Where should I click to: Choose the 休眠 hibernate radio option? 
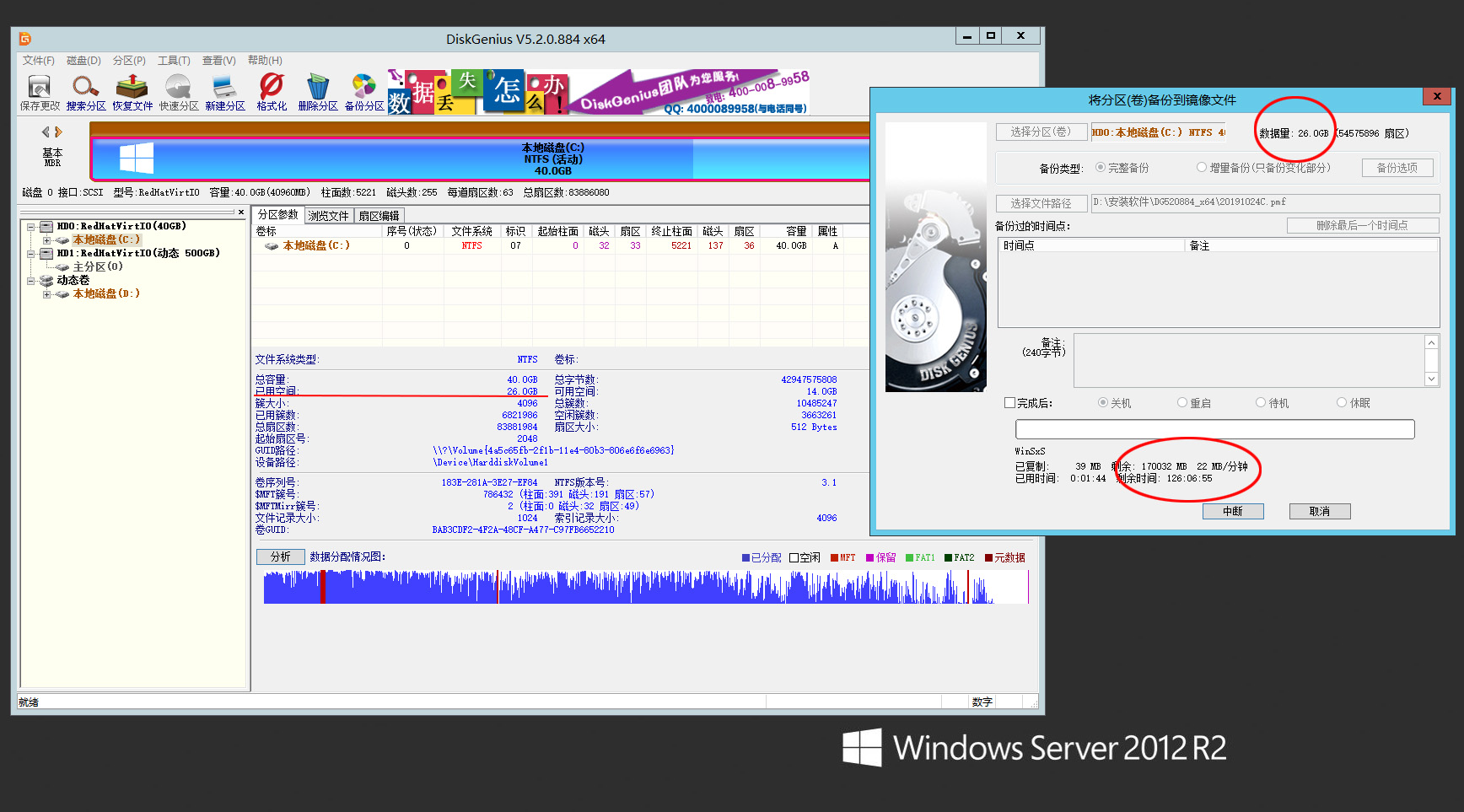[x=1342, y=403]
